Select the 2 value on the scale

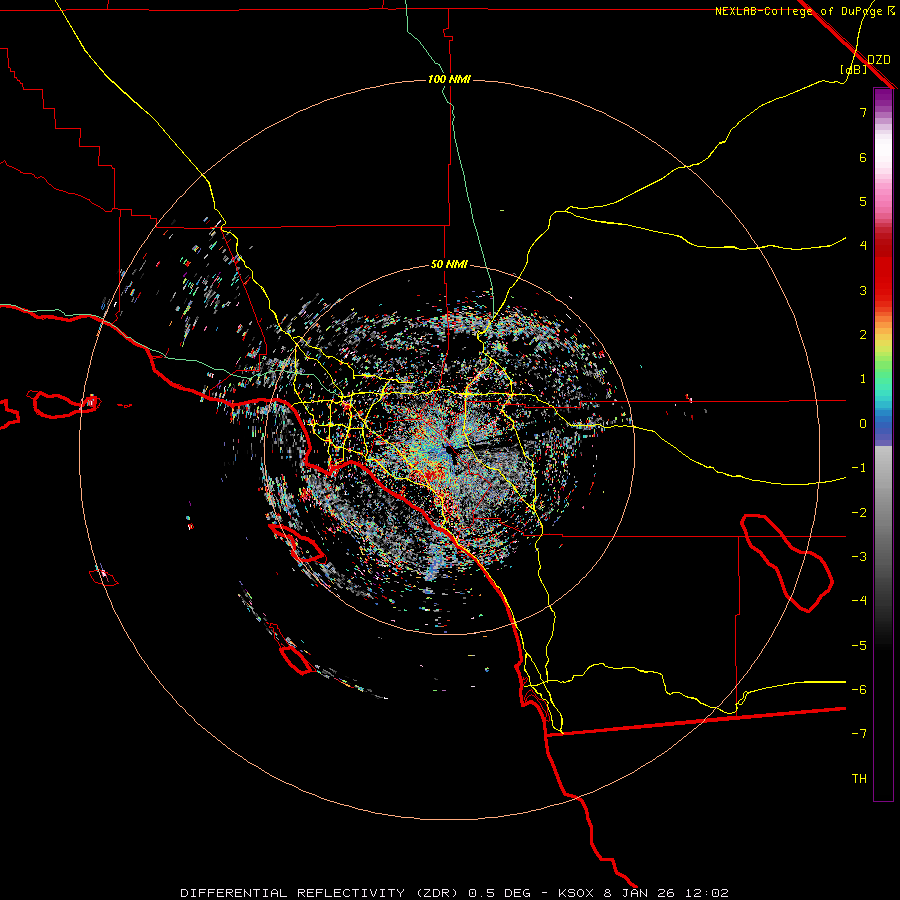click(x=863, y=335)
